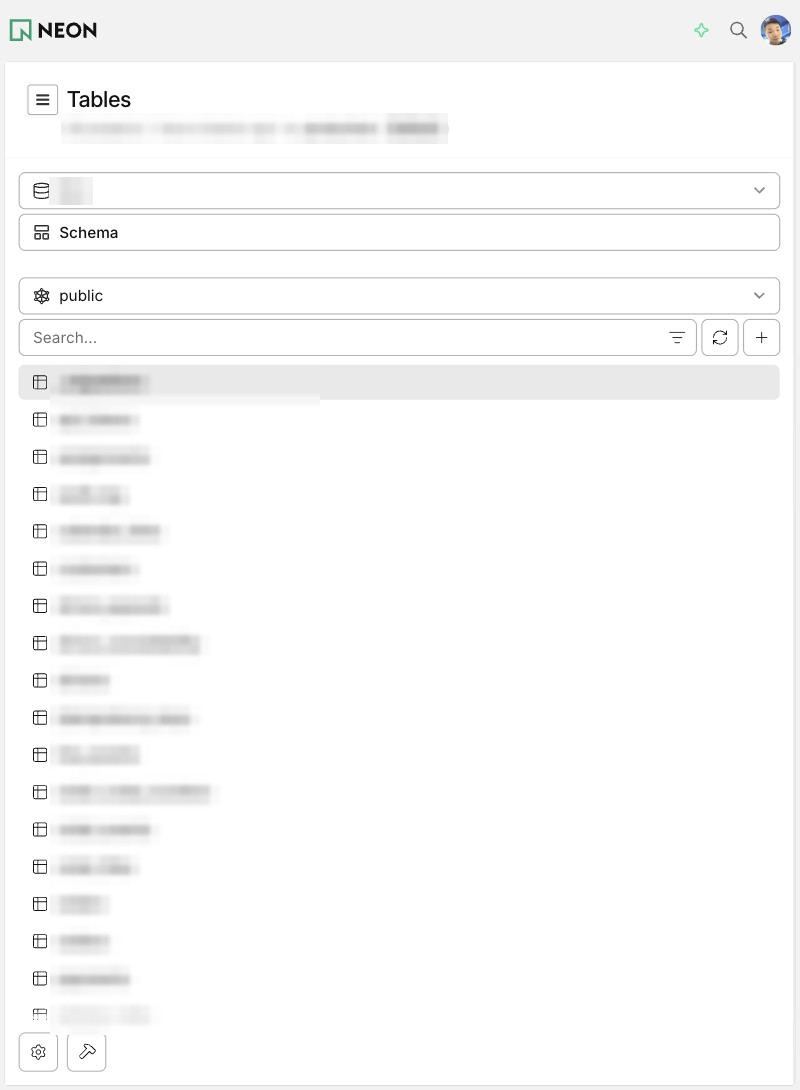This screenshot has width=800, height=1090.
Task: Add a new table with plus button
Action: coord(761,338)
